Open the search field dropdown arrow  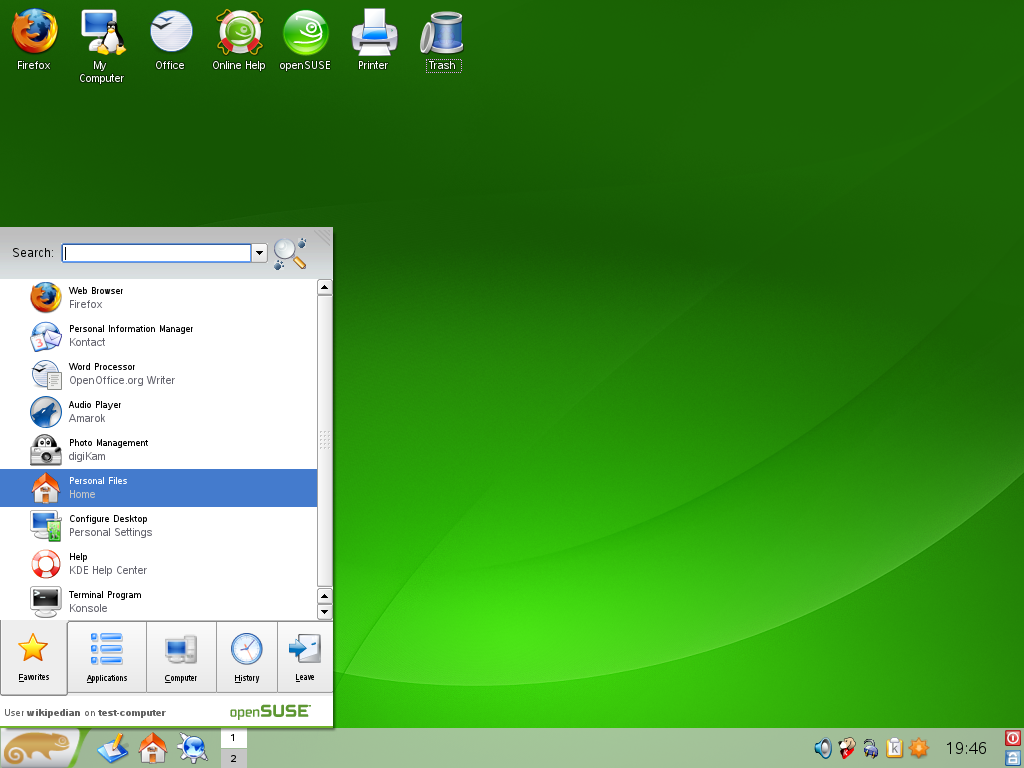click(x=259, y=253)
